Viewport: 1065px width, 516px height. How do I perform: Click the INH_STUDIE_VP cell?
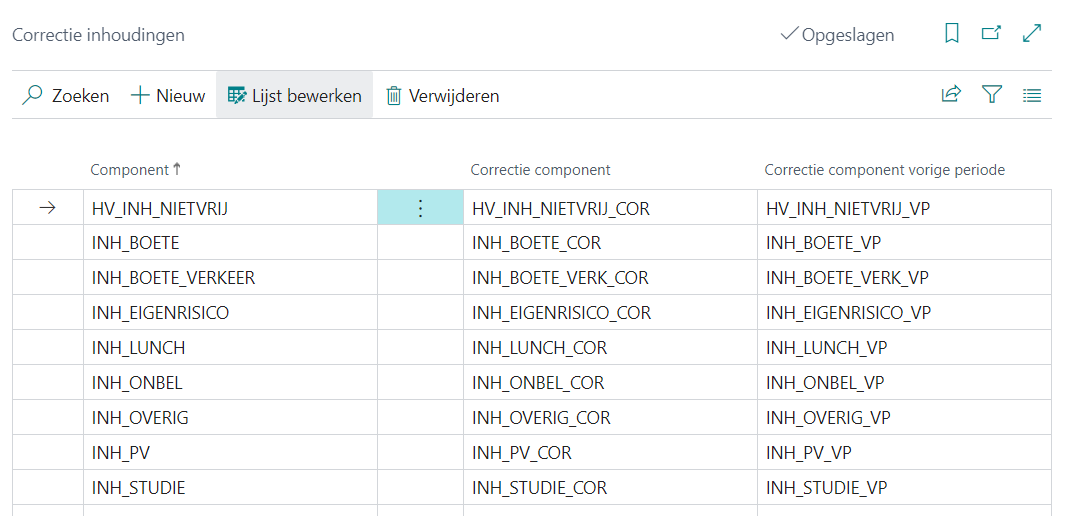[826, 488]
